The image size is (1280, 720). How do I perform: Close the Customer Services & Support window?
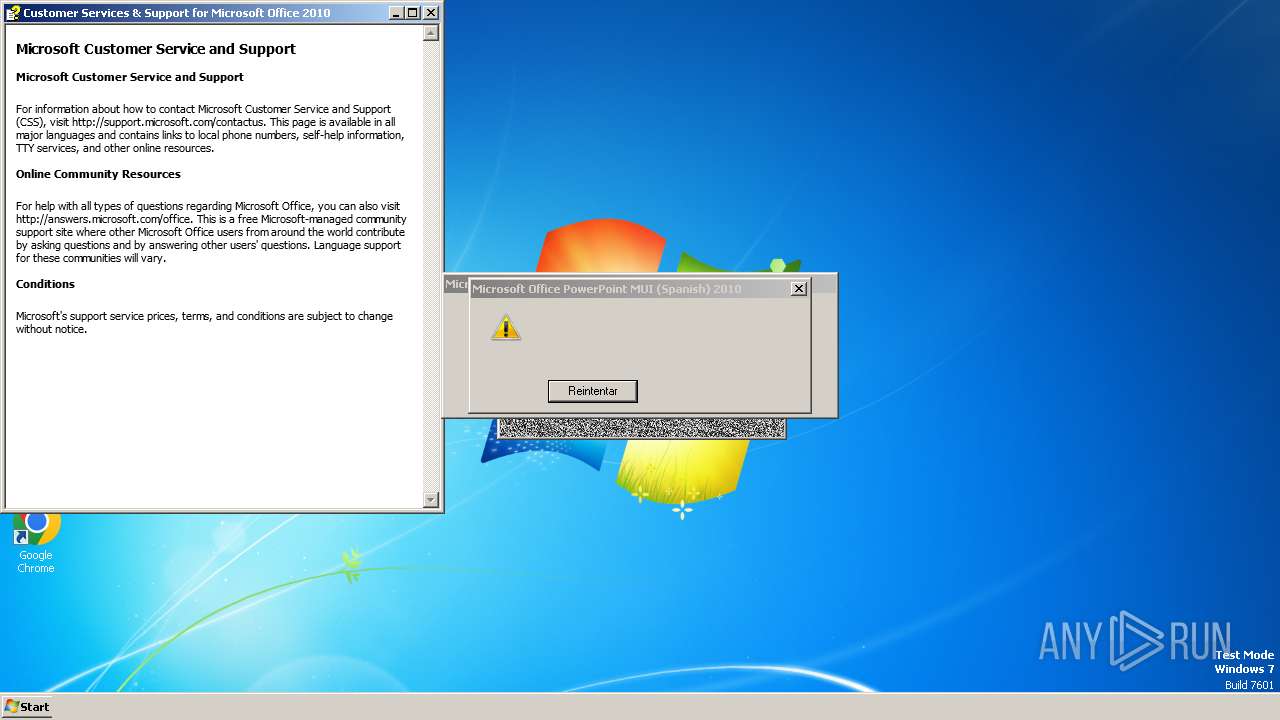coord(431,13)
